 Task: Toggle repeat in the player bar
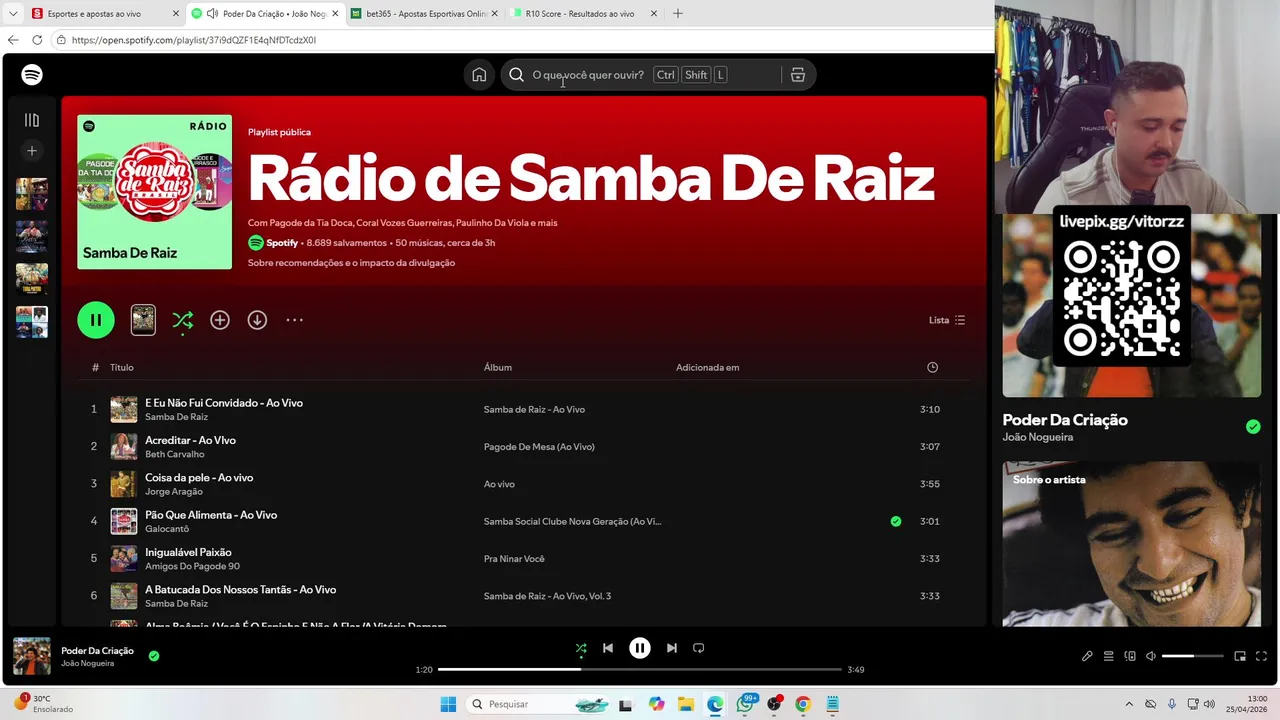[699, 648]
